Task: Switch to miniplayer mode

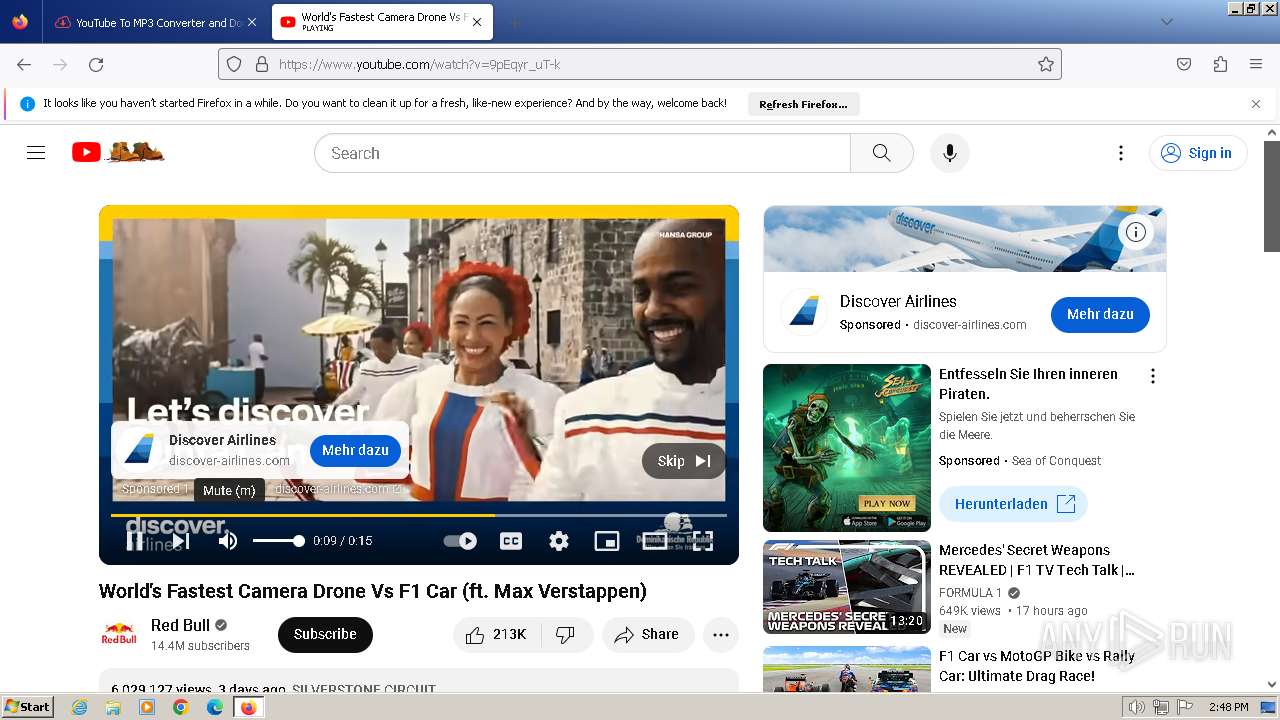Action: (x=607, y=541)
